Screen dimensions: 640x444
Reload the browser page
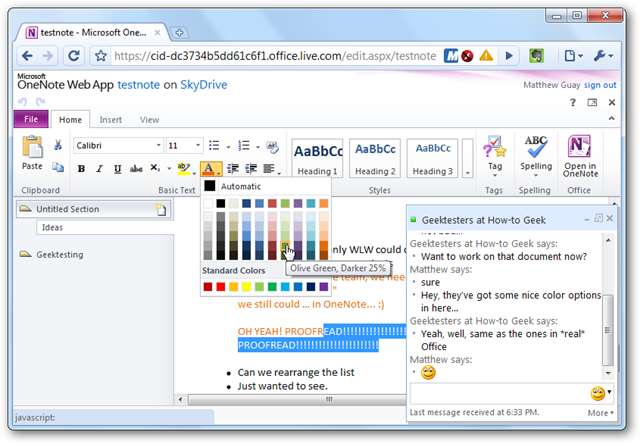(74, 56)
